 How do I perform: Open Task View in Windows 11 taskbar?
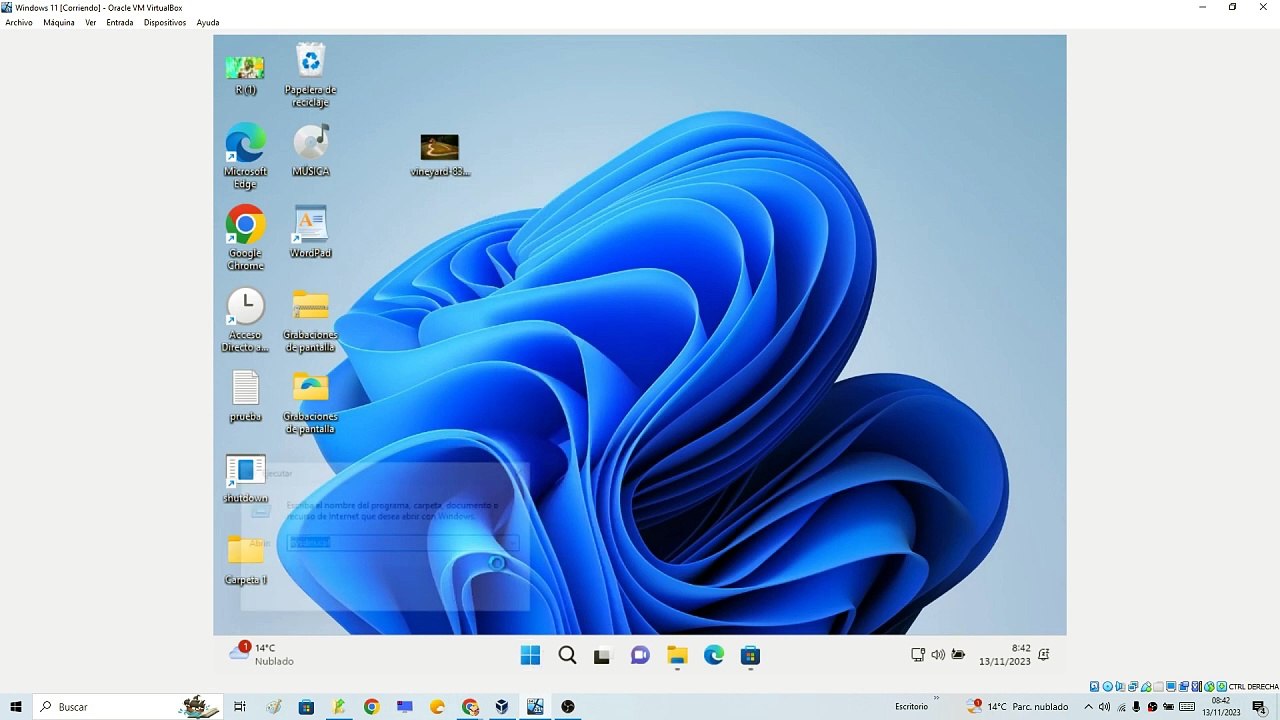tap(602, 657)
